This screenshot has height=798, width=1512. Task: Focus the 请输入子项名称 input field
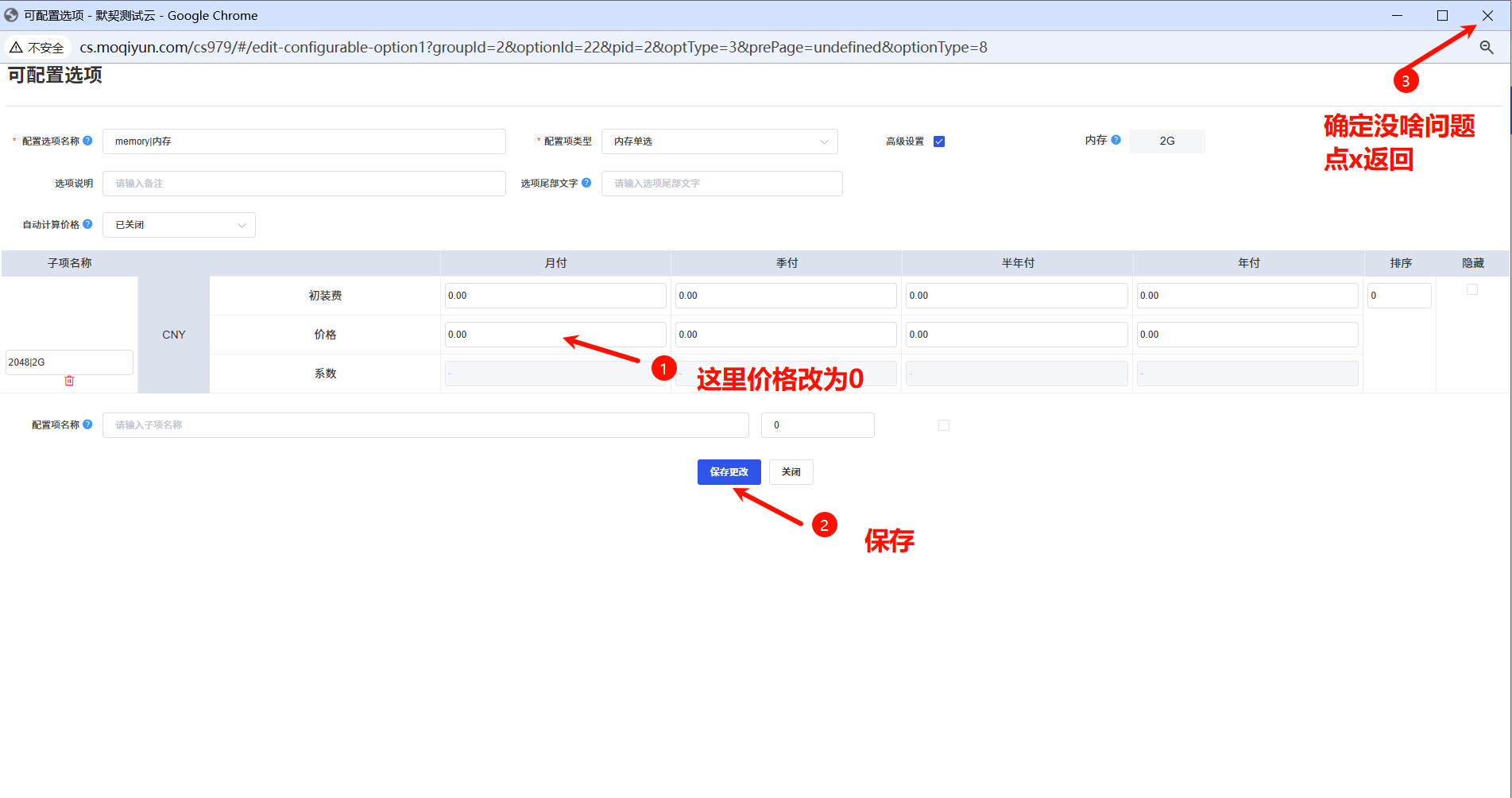426,425
